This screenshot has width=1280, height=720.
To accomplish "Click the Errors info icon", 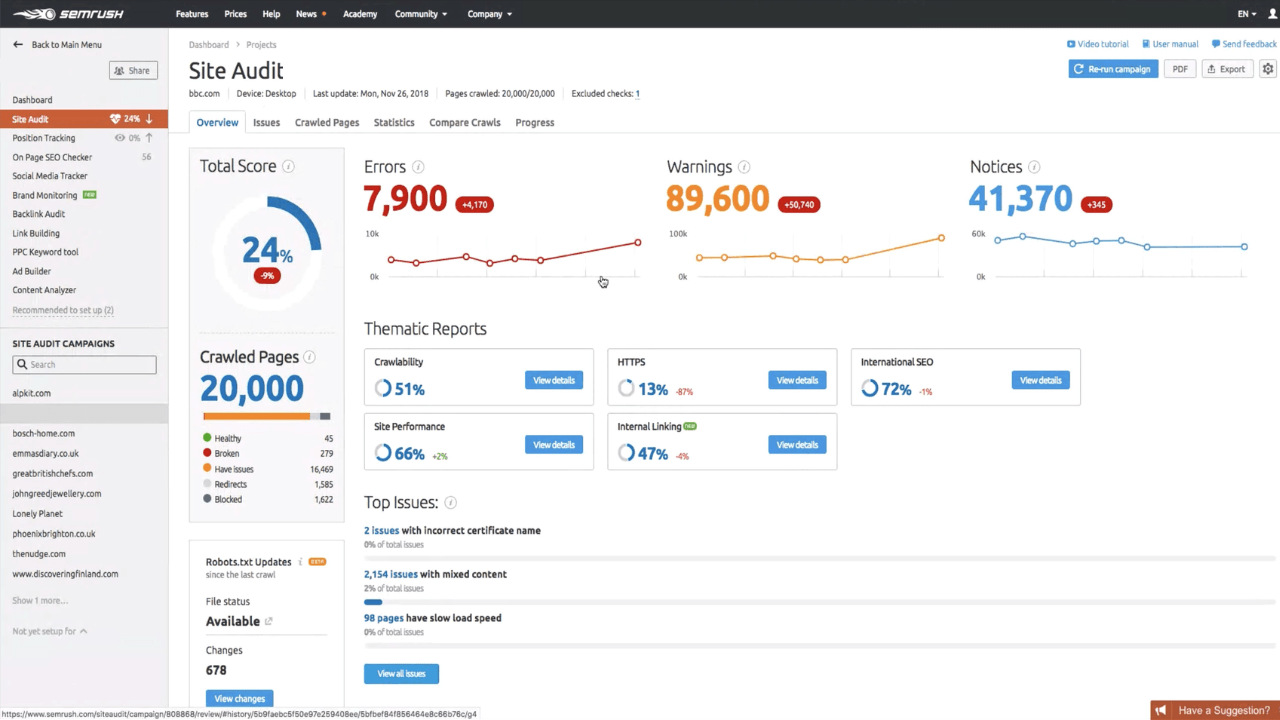I will click(418, 168).
